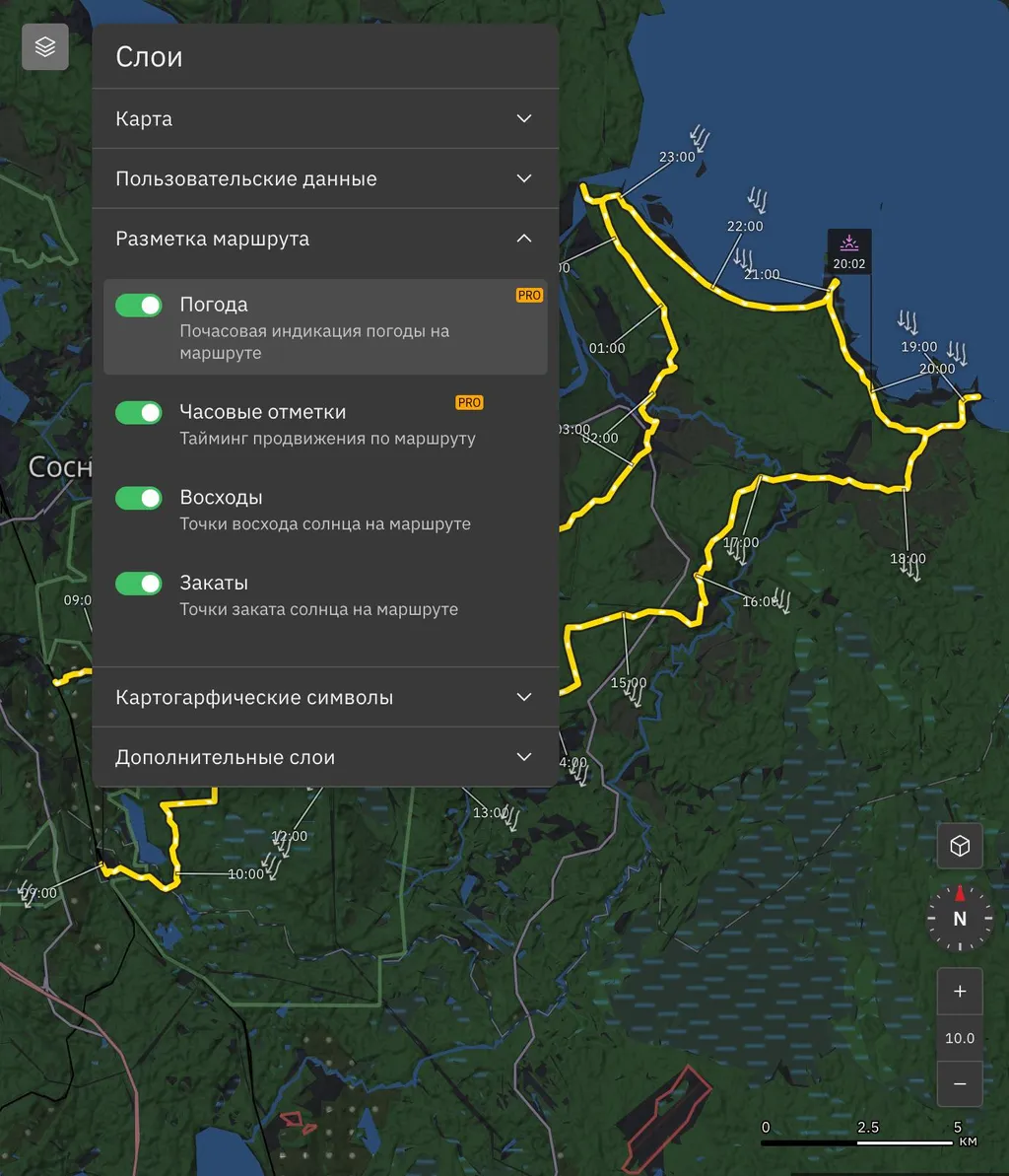The width and height of the screenshot is (1009, 1176).
Task: Click the 18:00 time label on route
Action: pyautogui.click(x=908, y=559)
